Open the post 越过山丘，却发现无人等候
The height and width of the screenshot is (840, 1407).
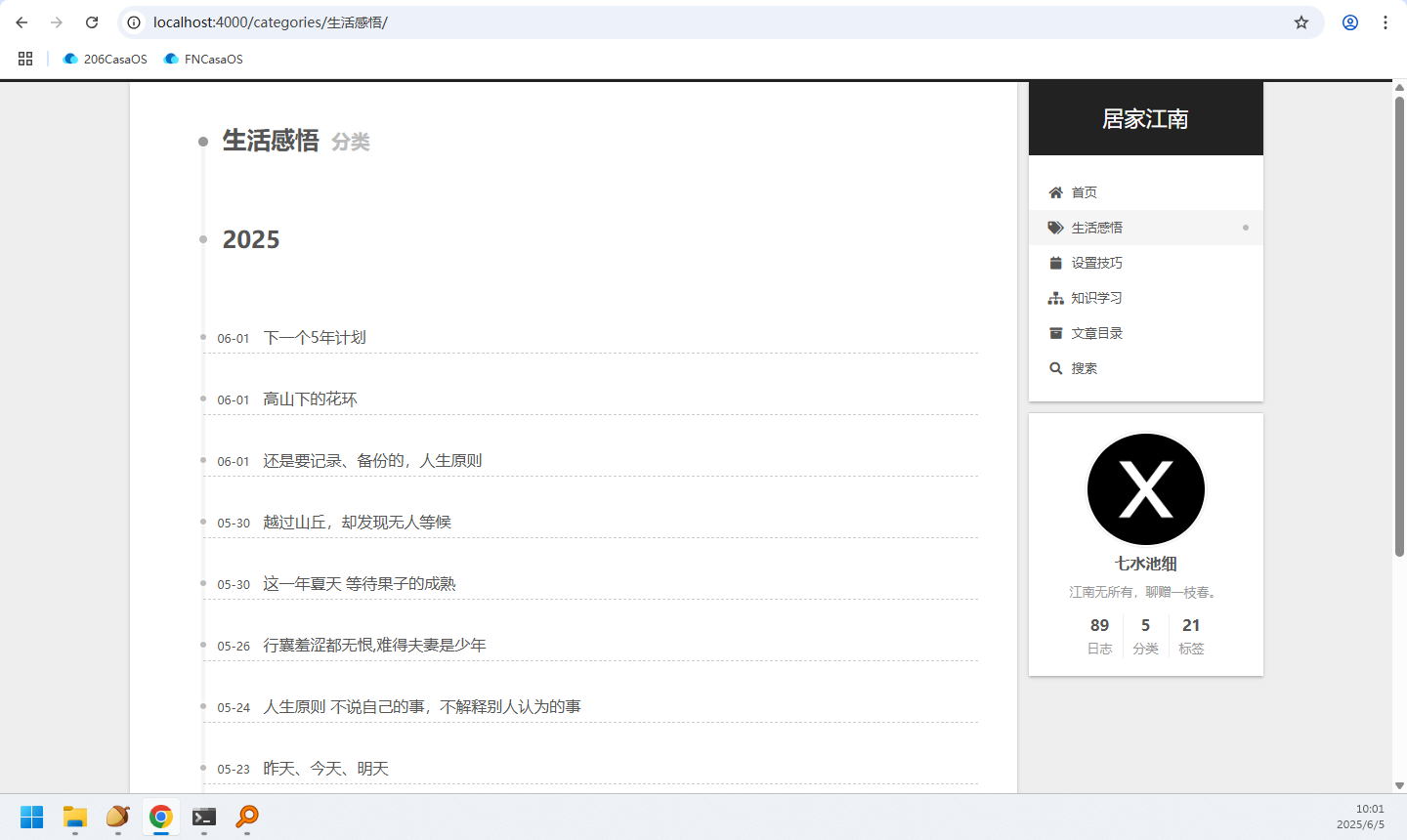click(357, 522)
